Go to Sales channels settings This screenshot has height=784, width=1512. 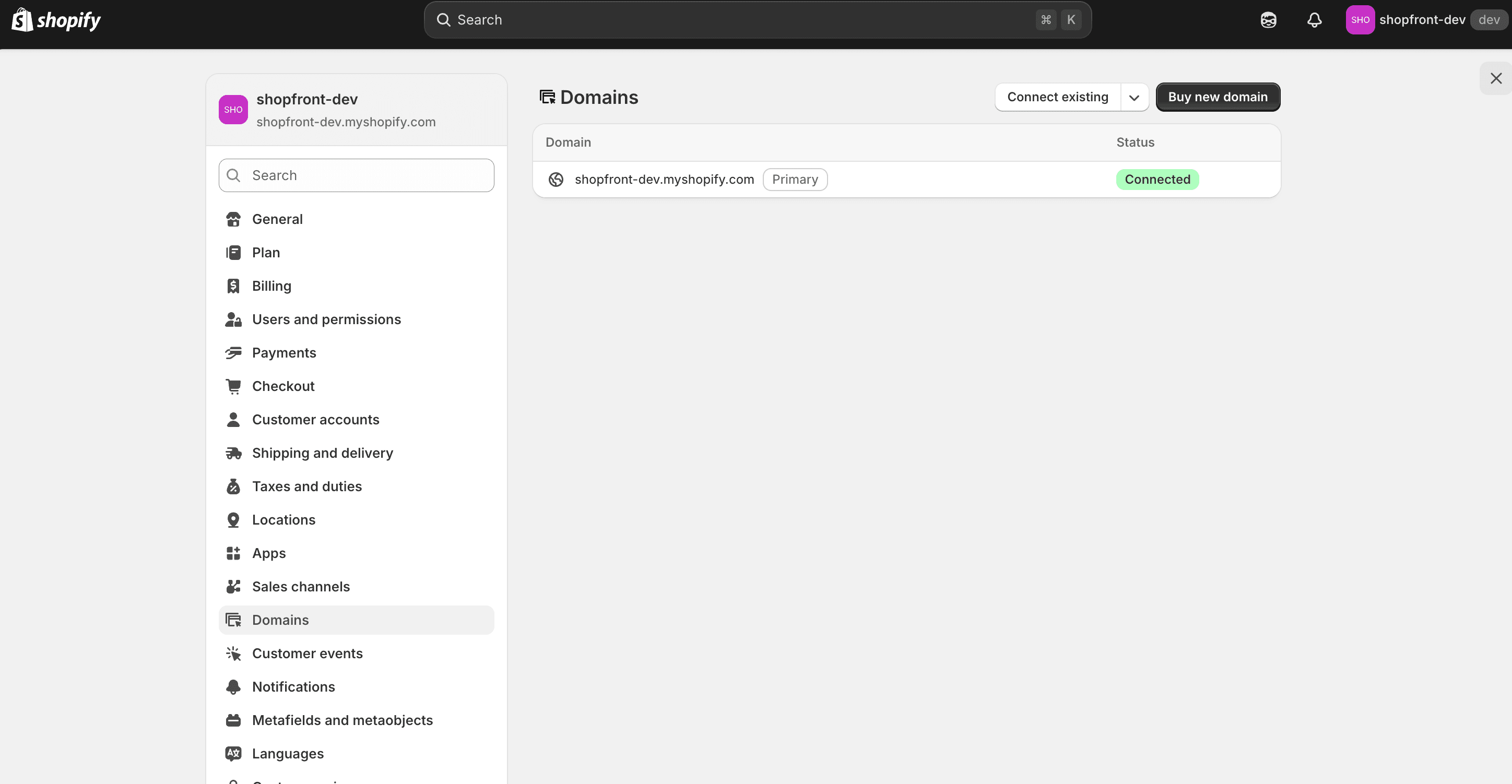pos(356,587)
